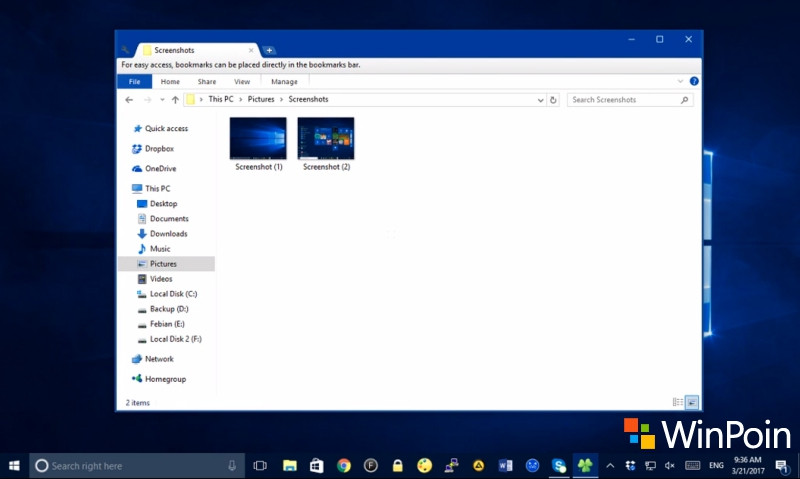The height and width of the screenshot is (479, 800).
Task: Open Microsoft Word from the taskbar
Action: click(506, 466)
